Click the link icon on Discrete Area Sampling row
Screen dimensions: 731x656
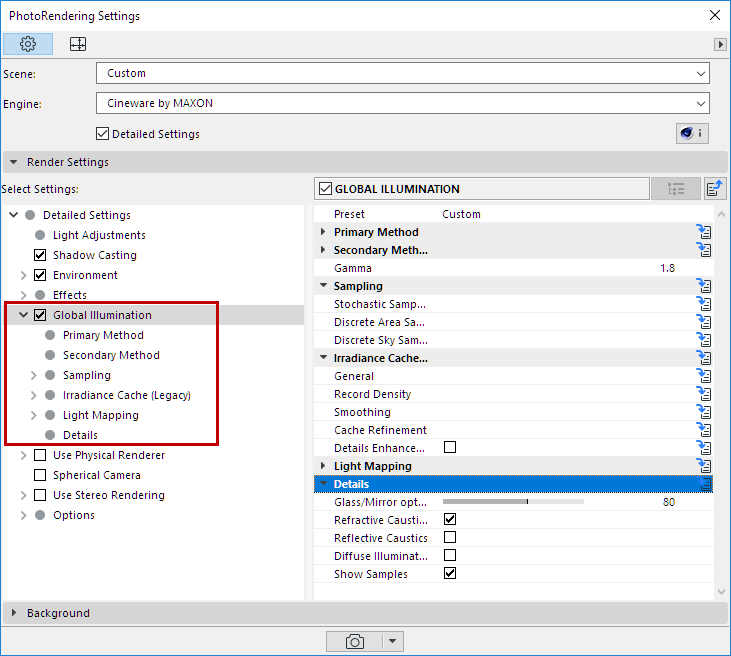point(704,322)
